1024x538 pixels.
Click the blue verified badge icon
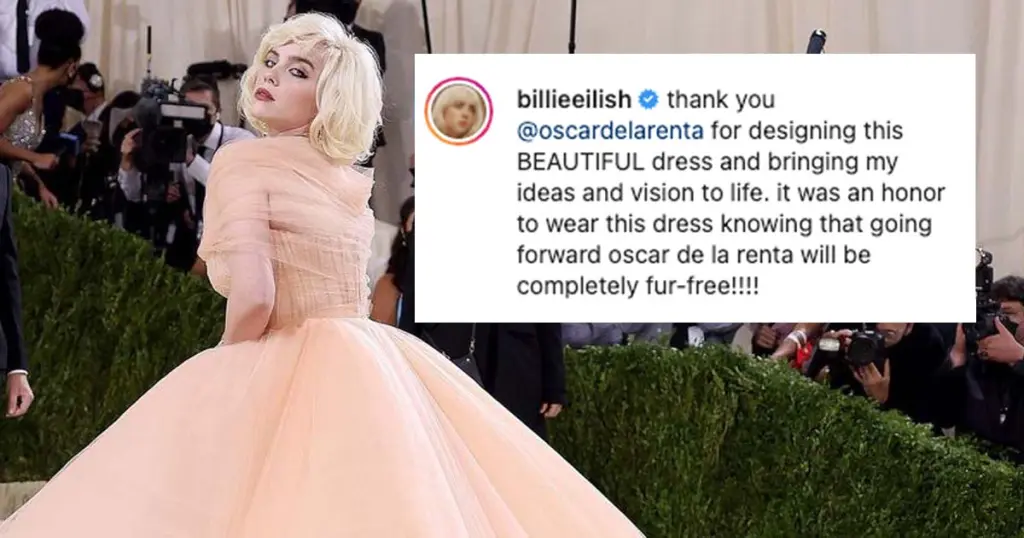[648, 99]
